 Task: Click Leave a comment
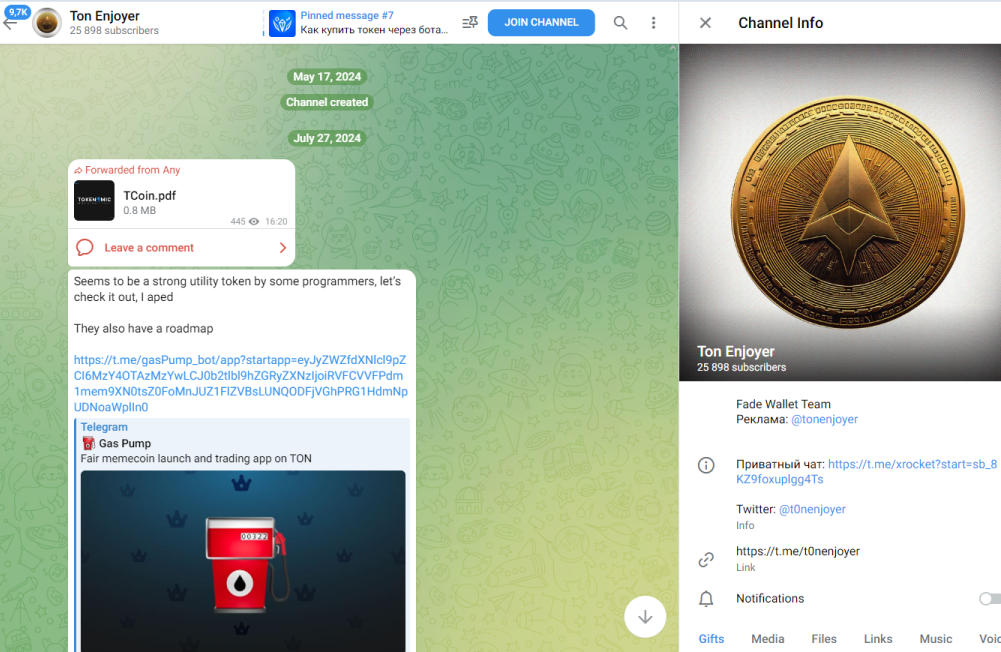pos(149,248)
